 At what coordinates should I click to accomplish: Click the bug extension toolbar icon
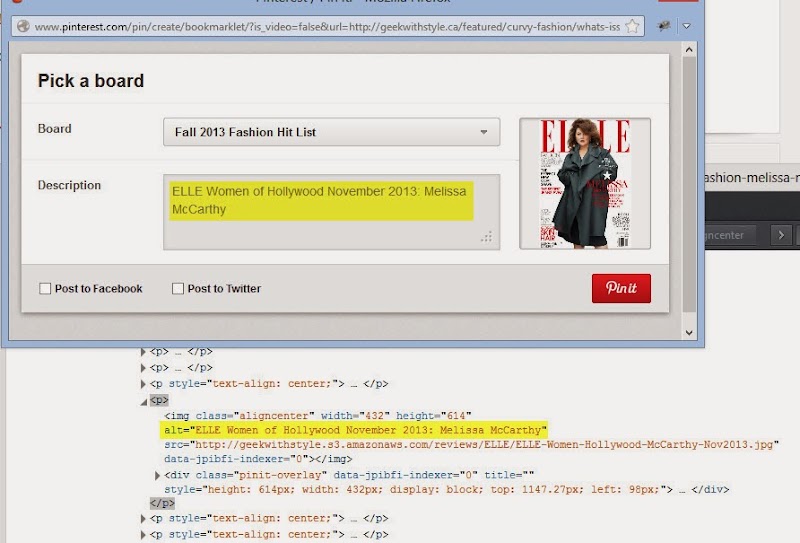coord(664,26)
